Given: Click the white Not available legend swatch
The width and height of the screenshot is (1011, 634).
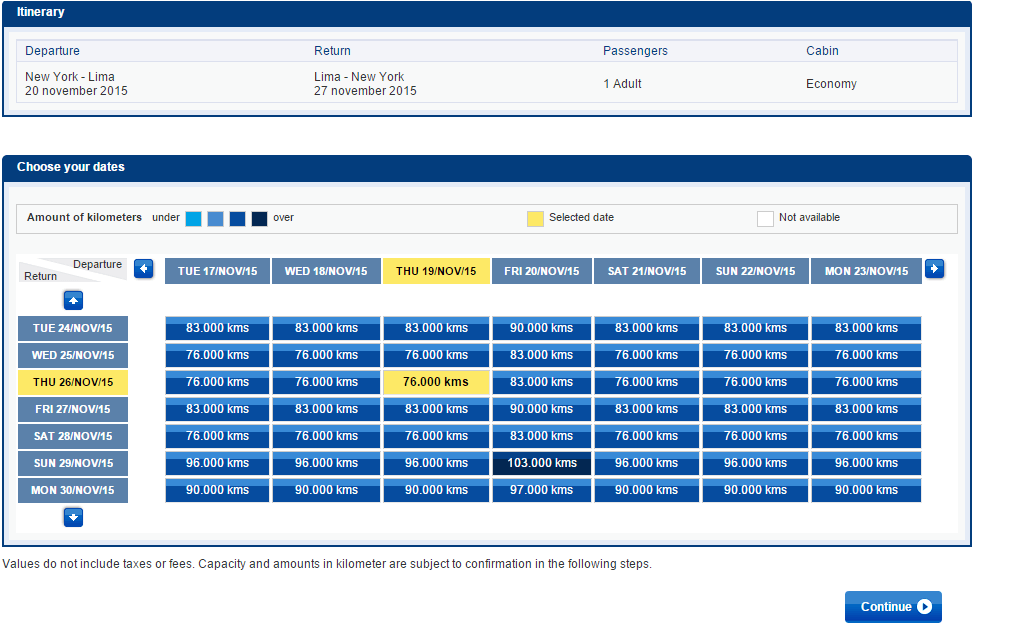Looking at the screenshot, I should (765, 219).
